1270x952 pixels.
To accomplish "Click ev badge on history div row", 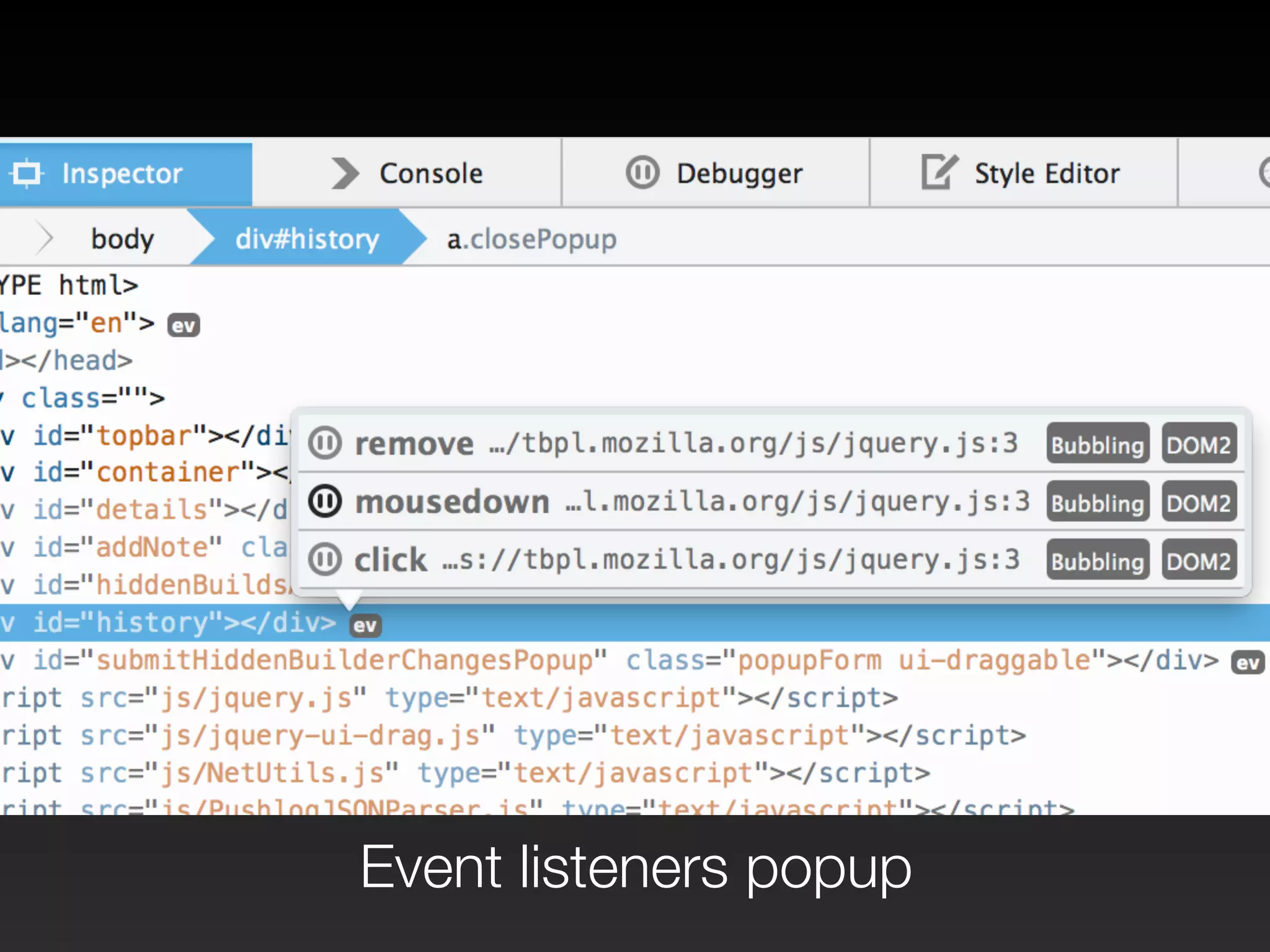I will pyautogui.click(x=365, y=625).
